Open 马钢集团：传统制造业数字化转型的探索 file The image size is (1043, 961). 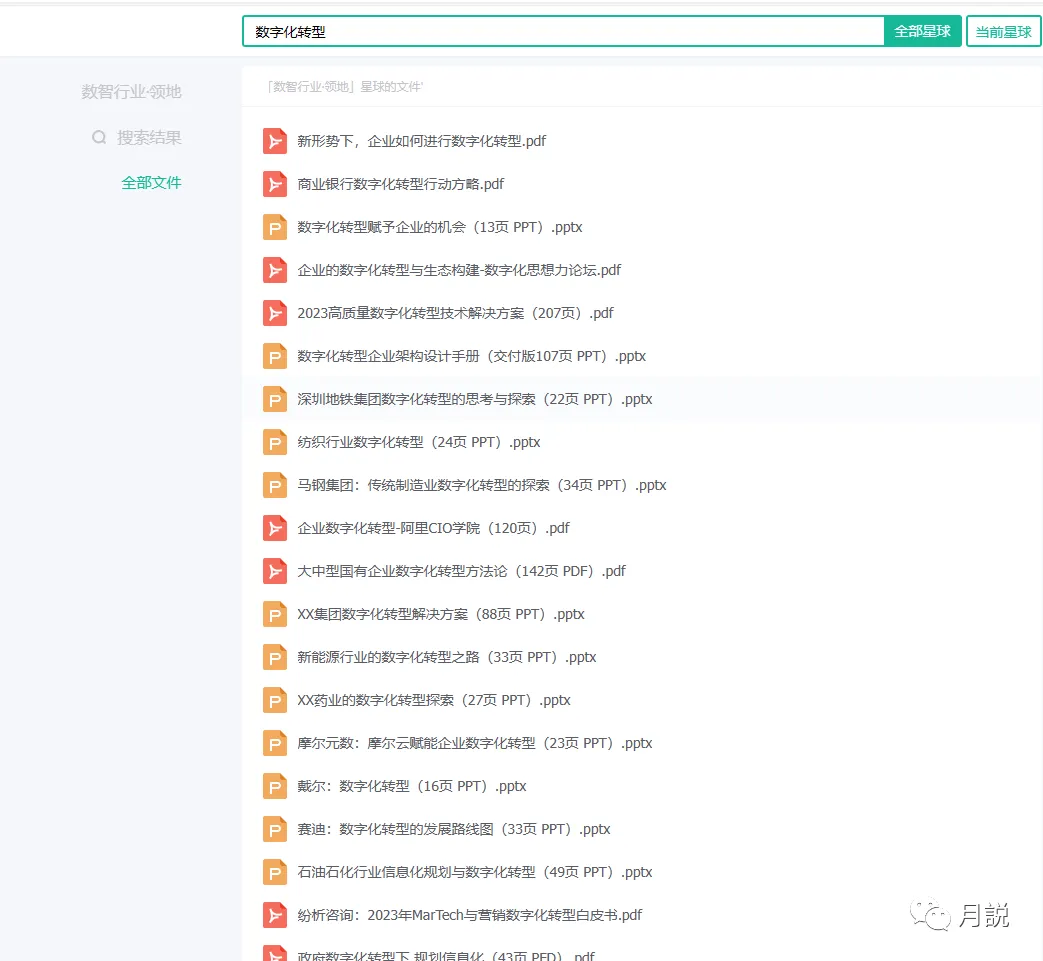click(482, 485)
